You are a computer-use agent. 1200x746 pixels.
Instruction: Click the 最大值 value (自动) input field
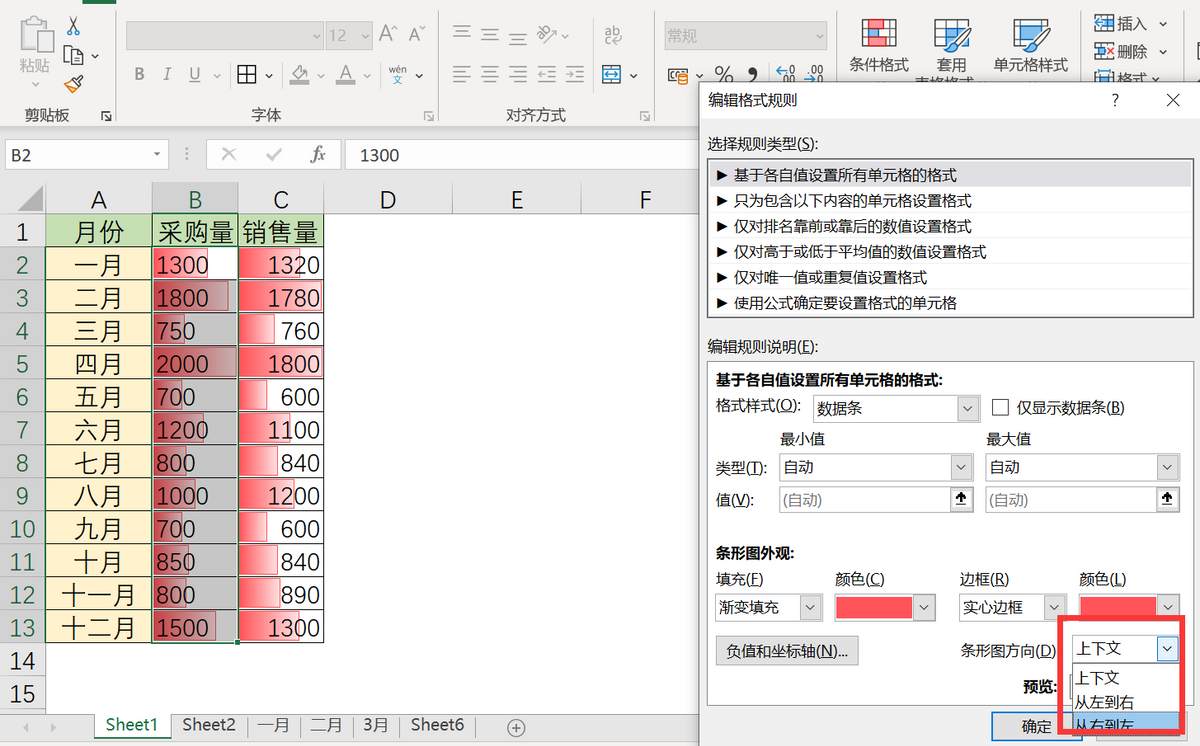(1069, 499)
